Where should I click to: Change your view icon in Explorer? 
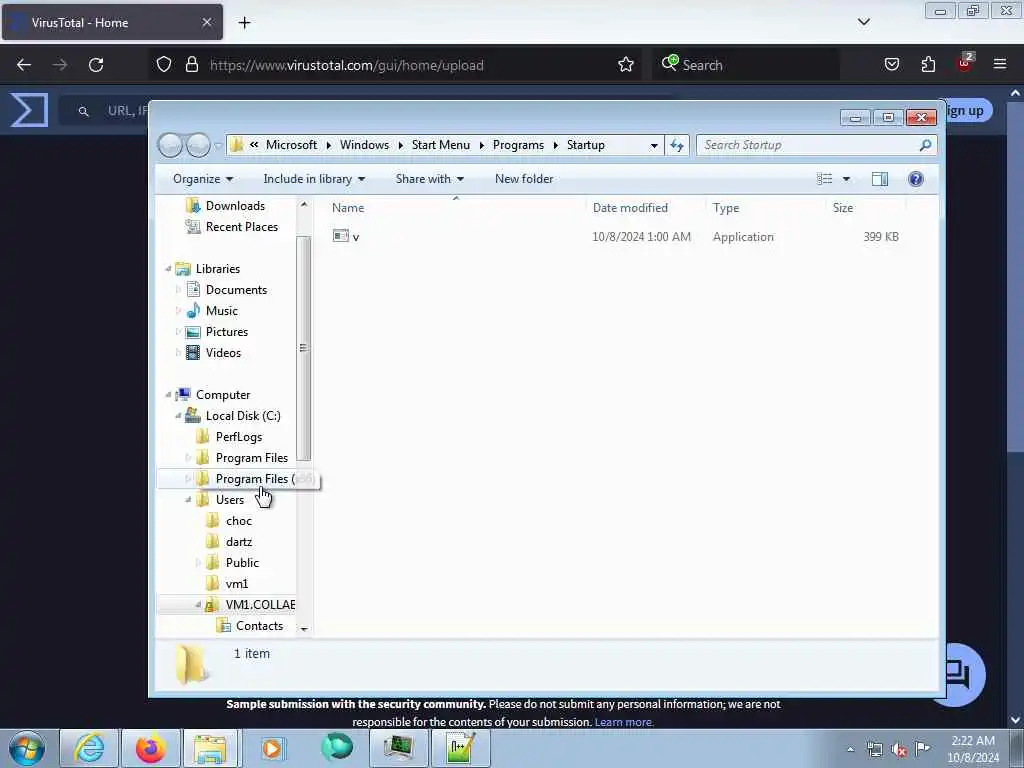(824, 179)
